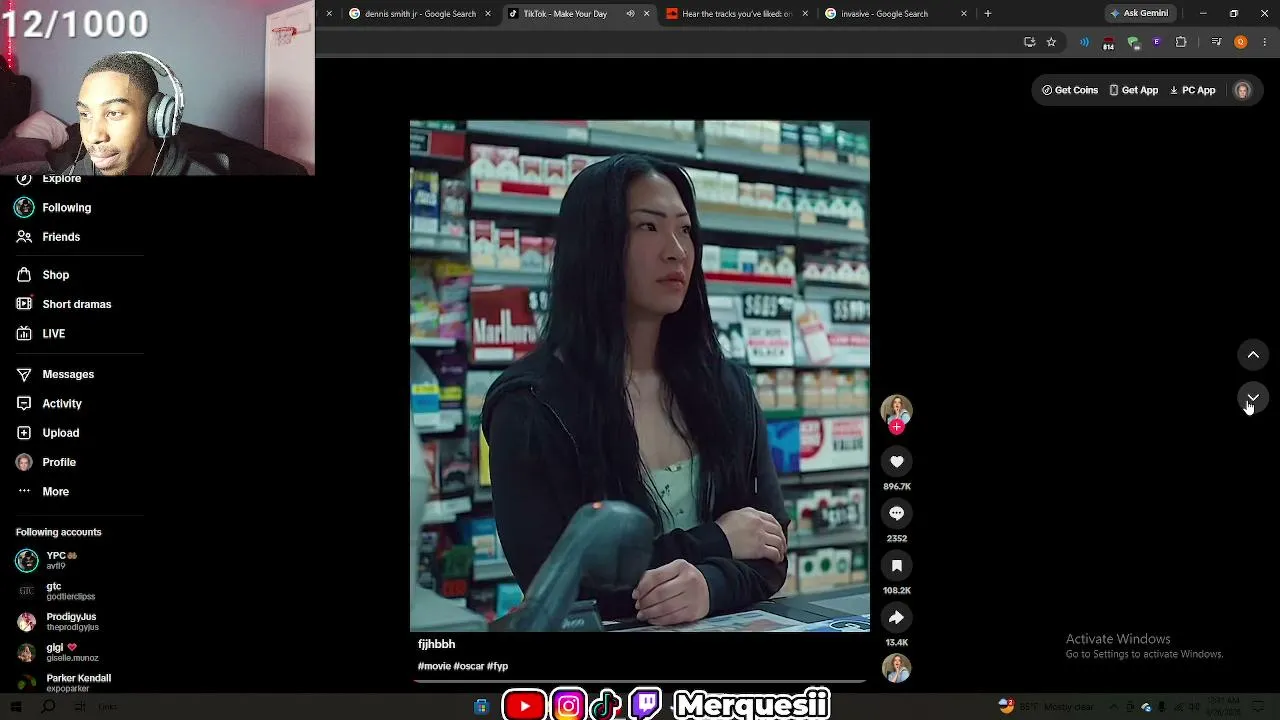The height and width of the screenshot is (720, 1280).
Task: Open Activity notifications
Action: 49,403
